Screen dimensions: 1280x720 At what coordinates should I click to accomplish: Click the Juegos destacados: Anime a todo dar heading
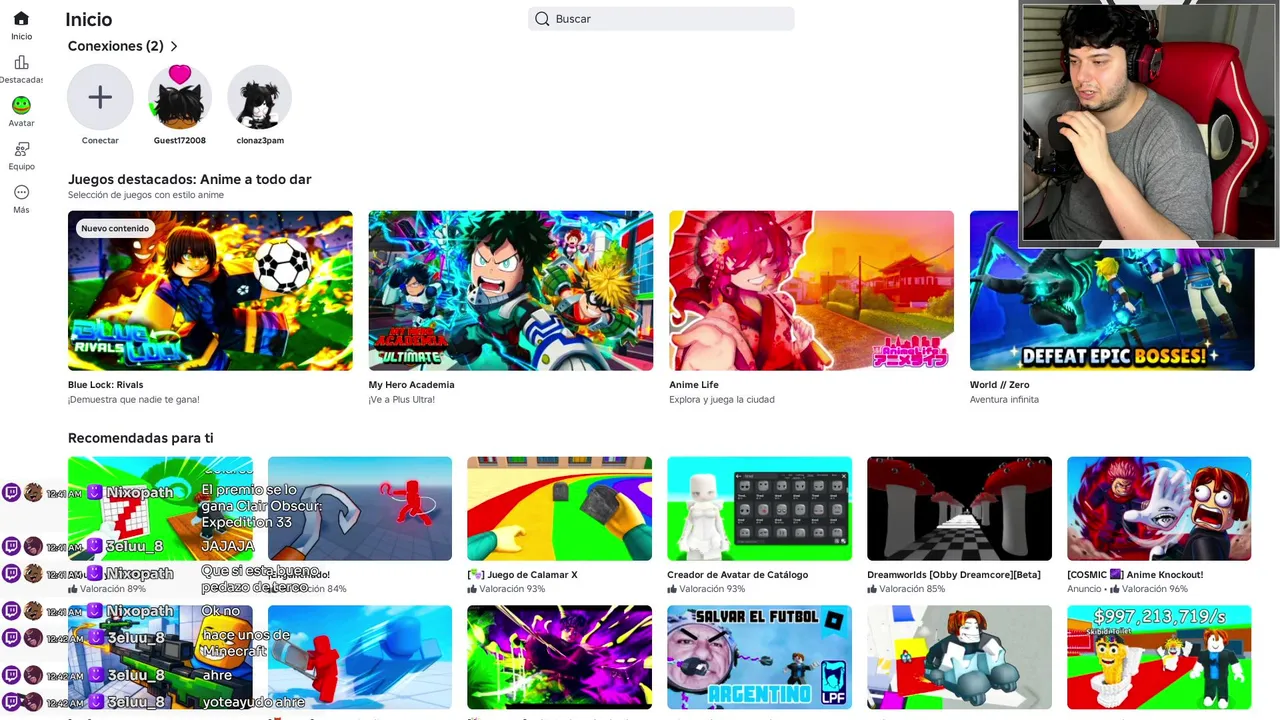pos(189,179)
